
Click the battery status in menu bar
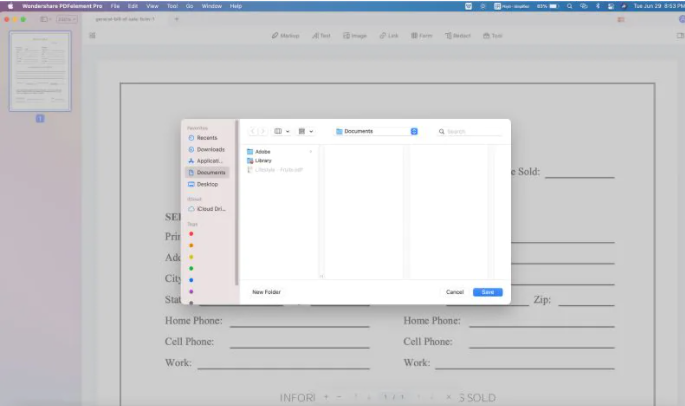tap(548, 6)
